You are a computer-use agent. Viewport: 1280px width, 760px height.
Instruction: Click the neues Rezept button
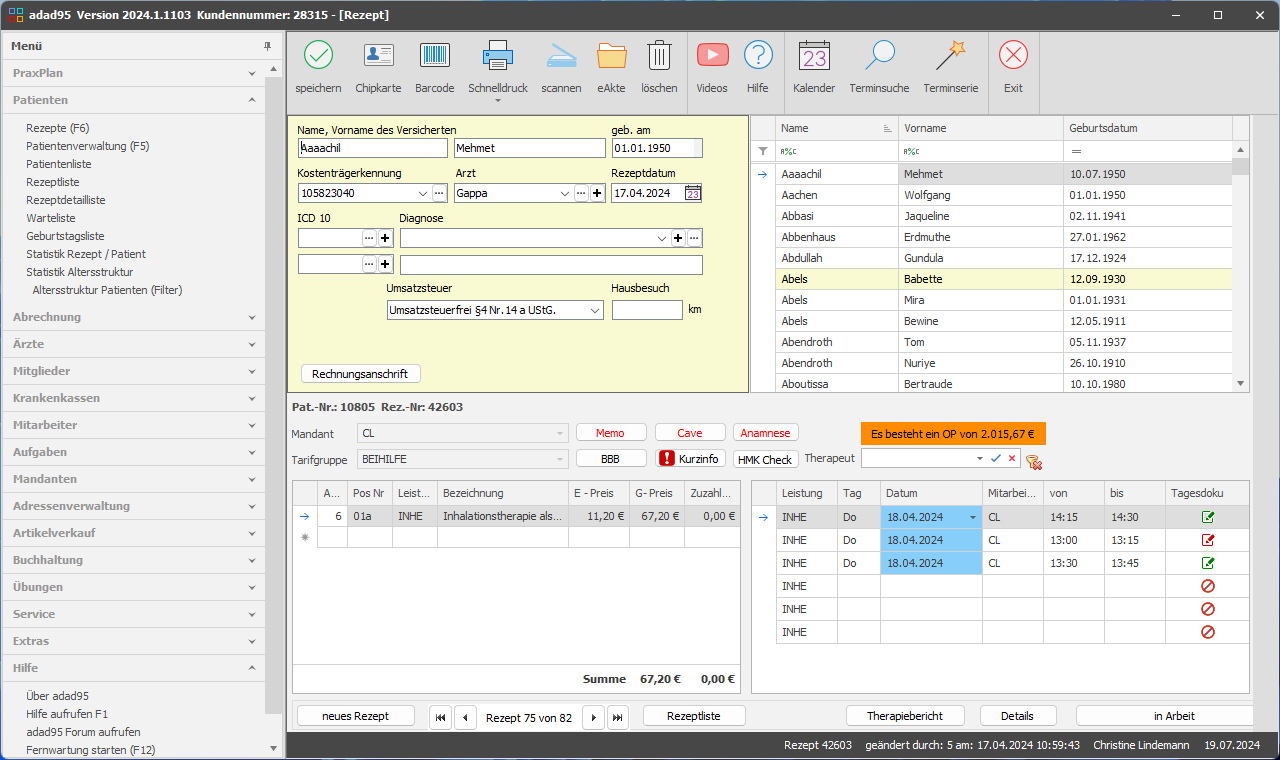[x=355, y=716]
